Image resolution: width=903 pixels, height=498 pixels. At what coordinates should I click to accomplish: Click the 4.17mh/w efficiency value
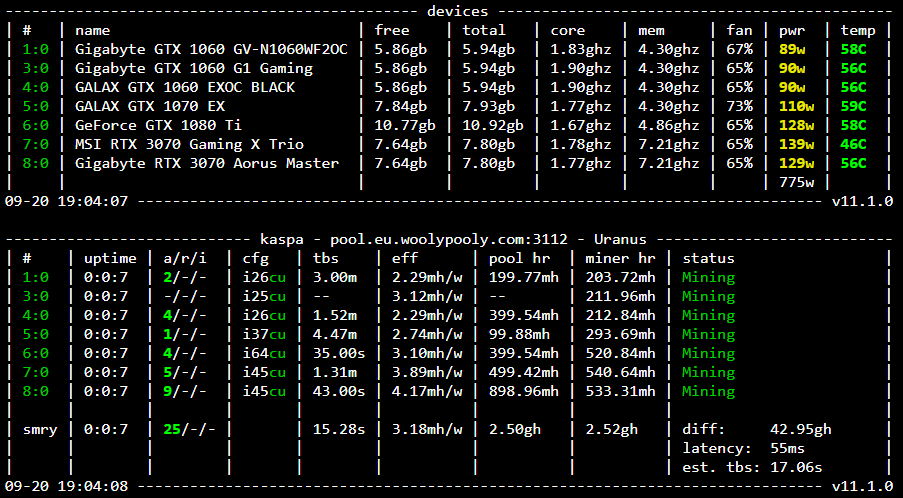pos(427,391)
